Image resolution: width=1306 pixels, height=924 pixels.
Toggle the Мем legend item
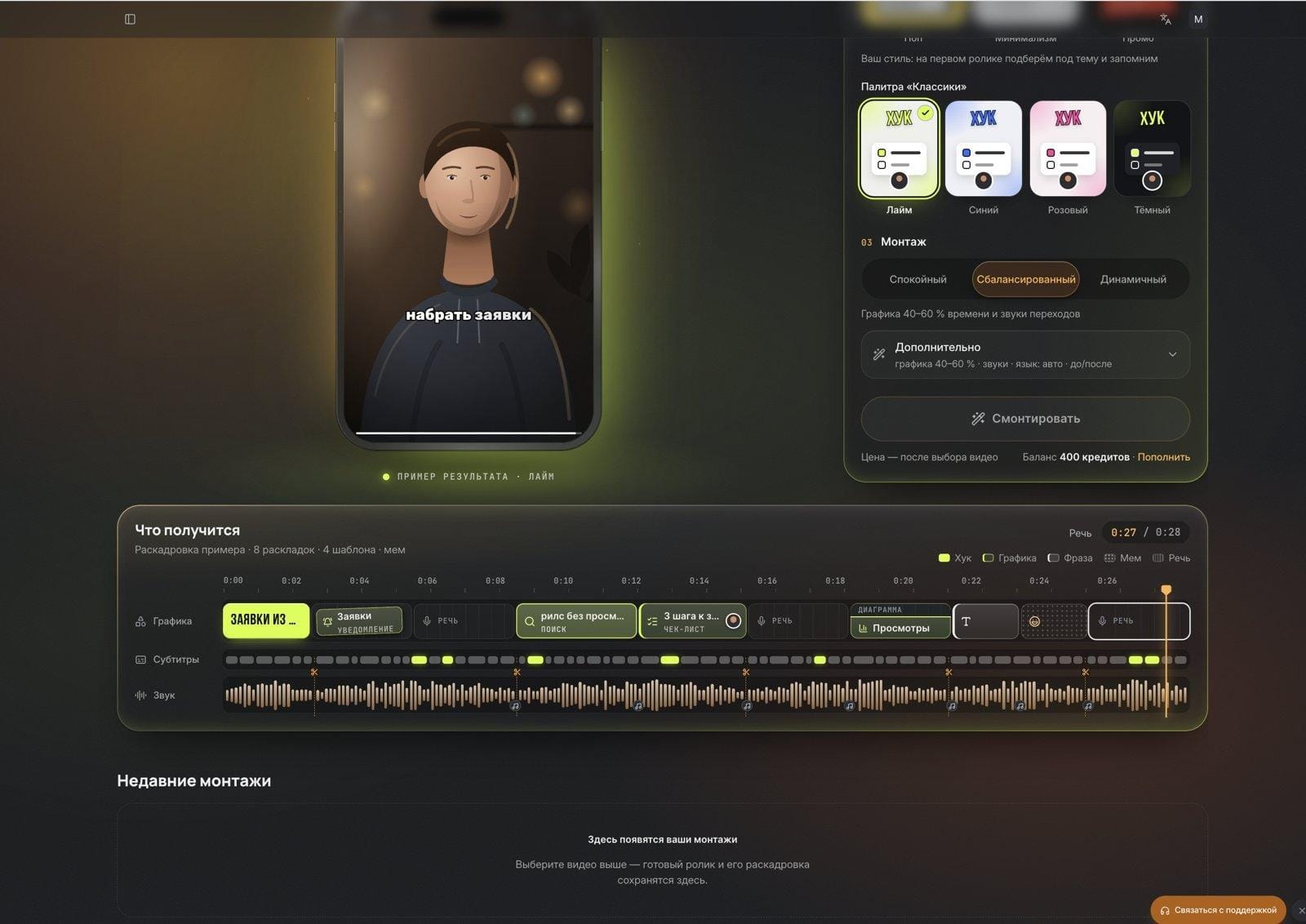coord(1122,558)
